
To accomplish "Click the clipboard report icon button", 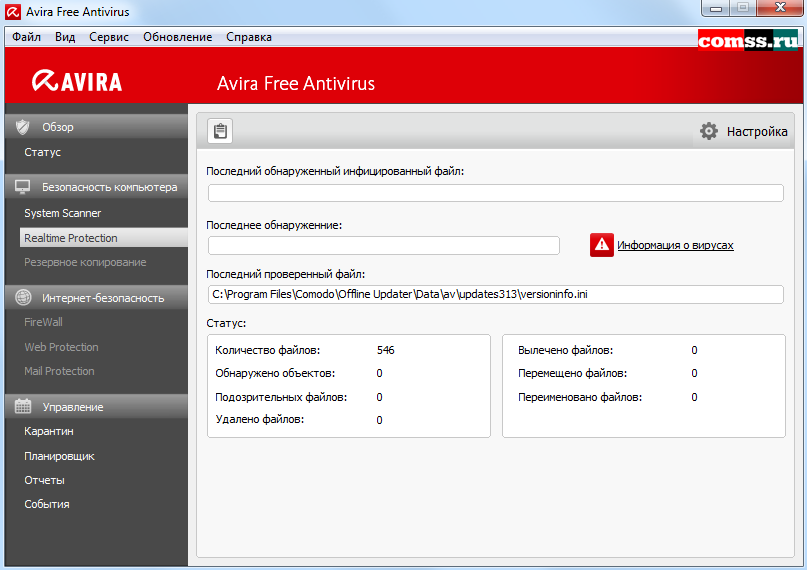I will point(220,131).
